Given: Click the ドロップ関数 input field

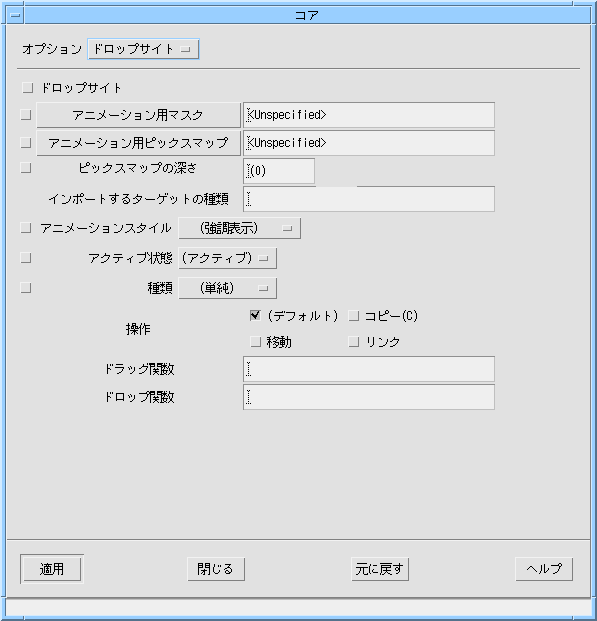Looking at the screenshot, I should click(x=369, y=397).
